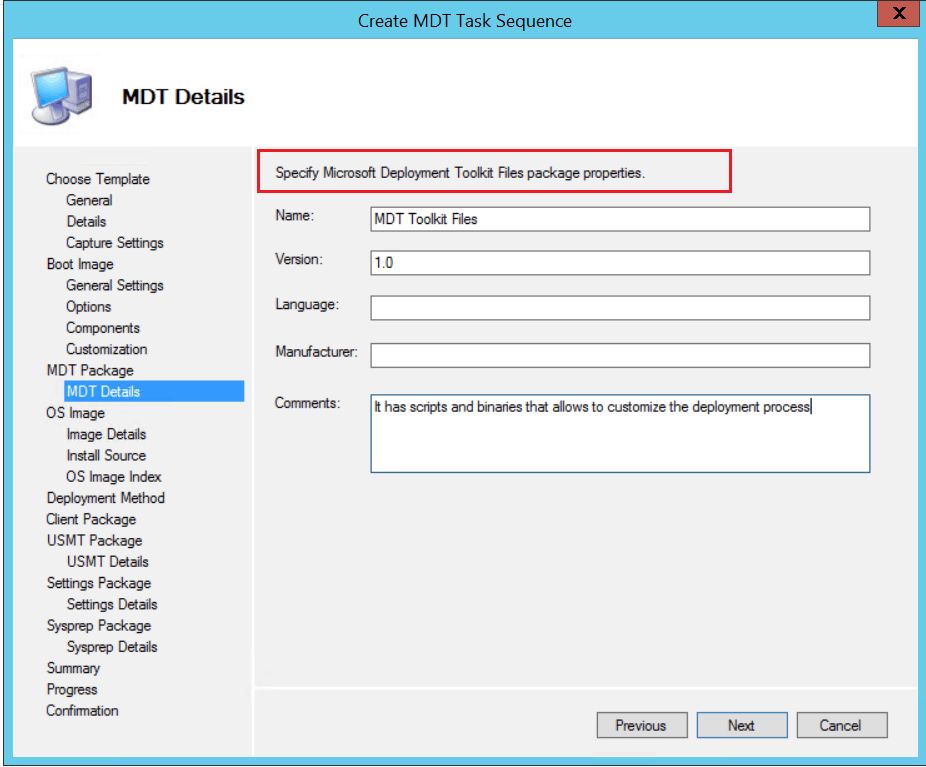926x767 pixels.
Task: Select the USMT Package step
Action: (94, 540)
